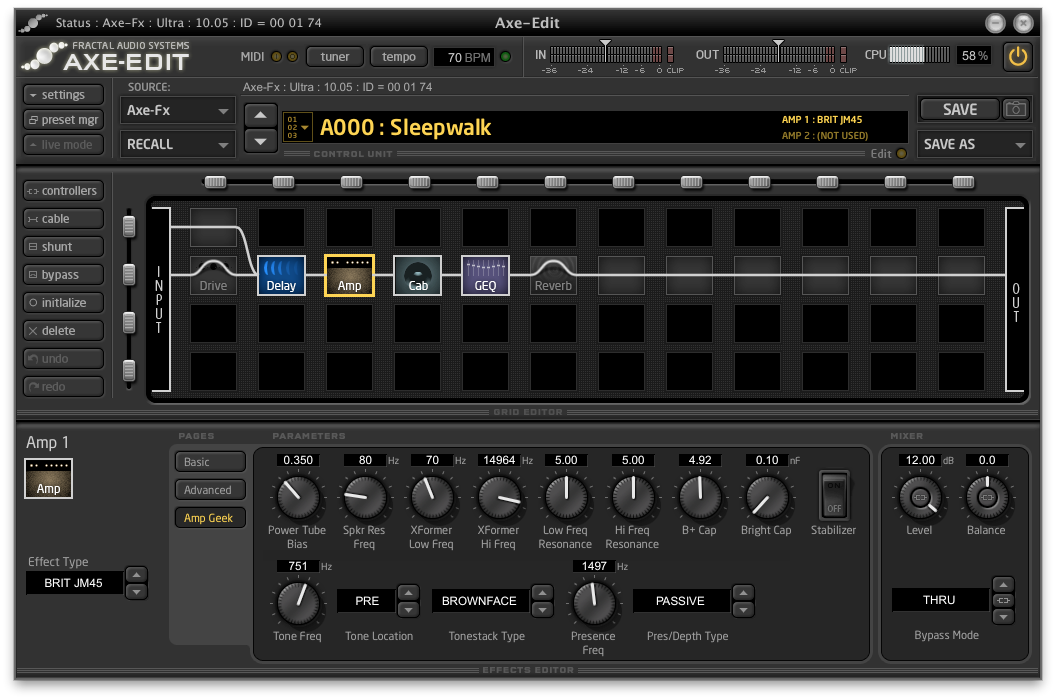
Task: Click the SAVE button
Action: click(960, 109)
